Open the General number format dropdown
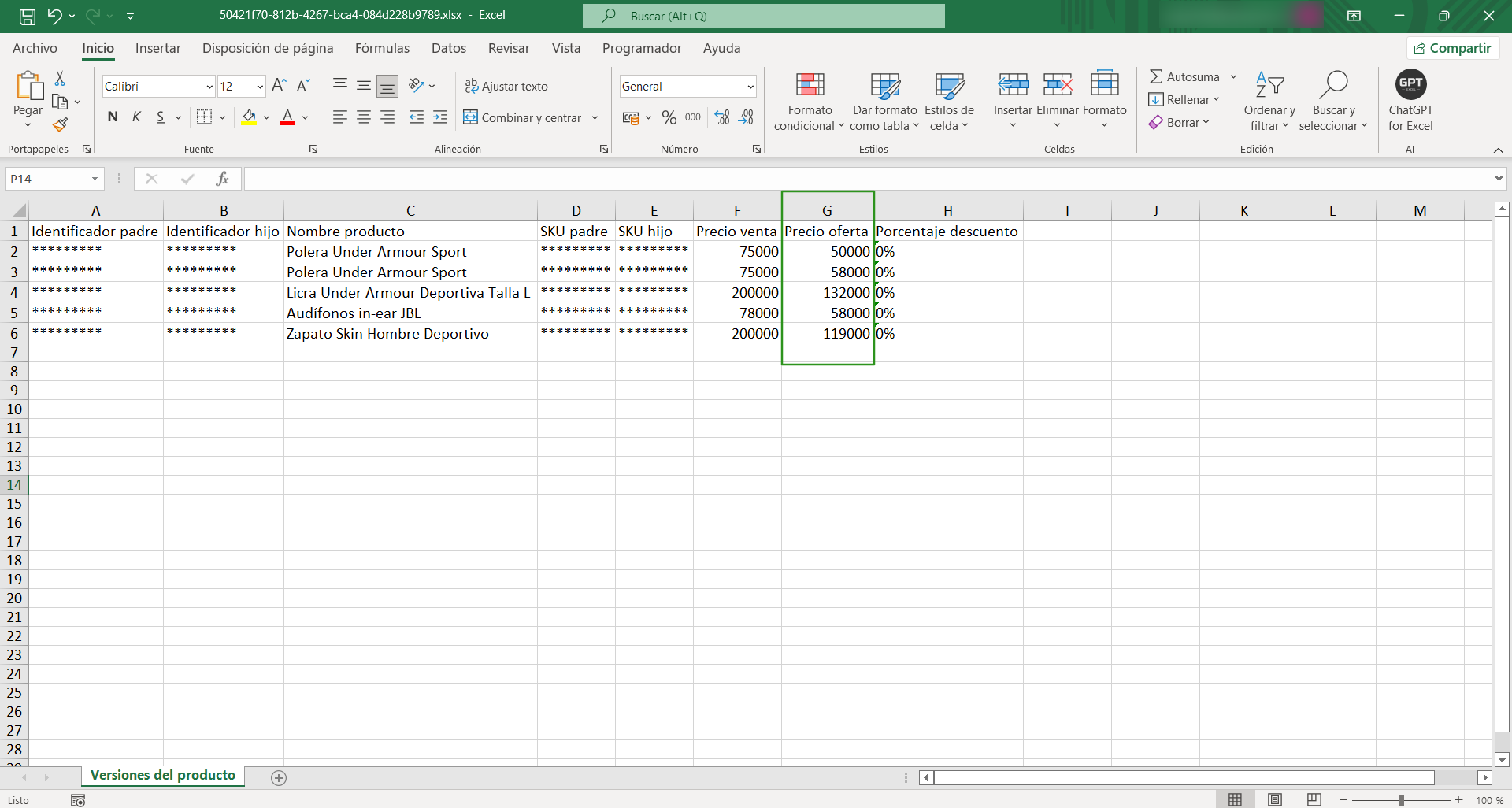 coord(750,87)
